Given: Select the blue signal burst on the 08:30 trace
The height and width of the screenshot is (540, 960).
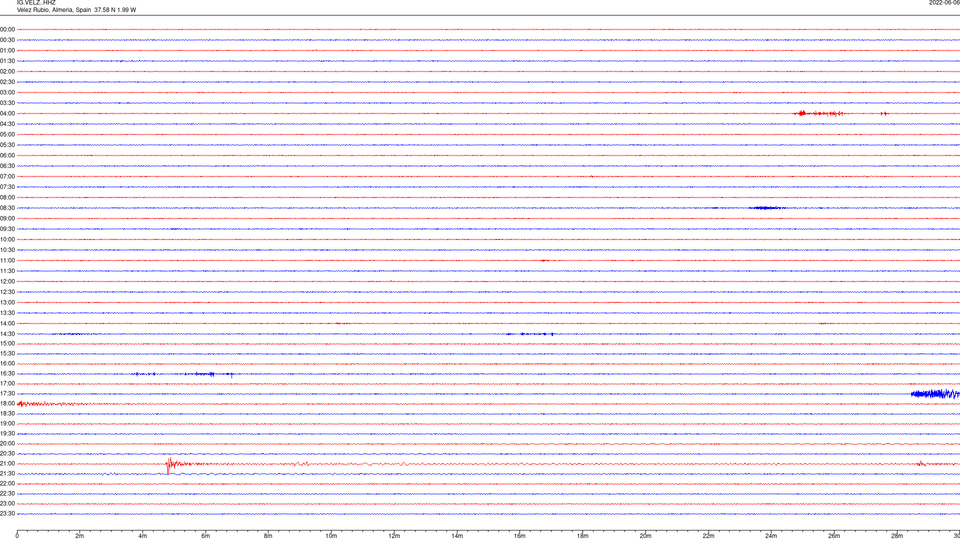Looking at the screenshot, I should [767, 208].
